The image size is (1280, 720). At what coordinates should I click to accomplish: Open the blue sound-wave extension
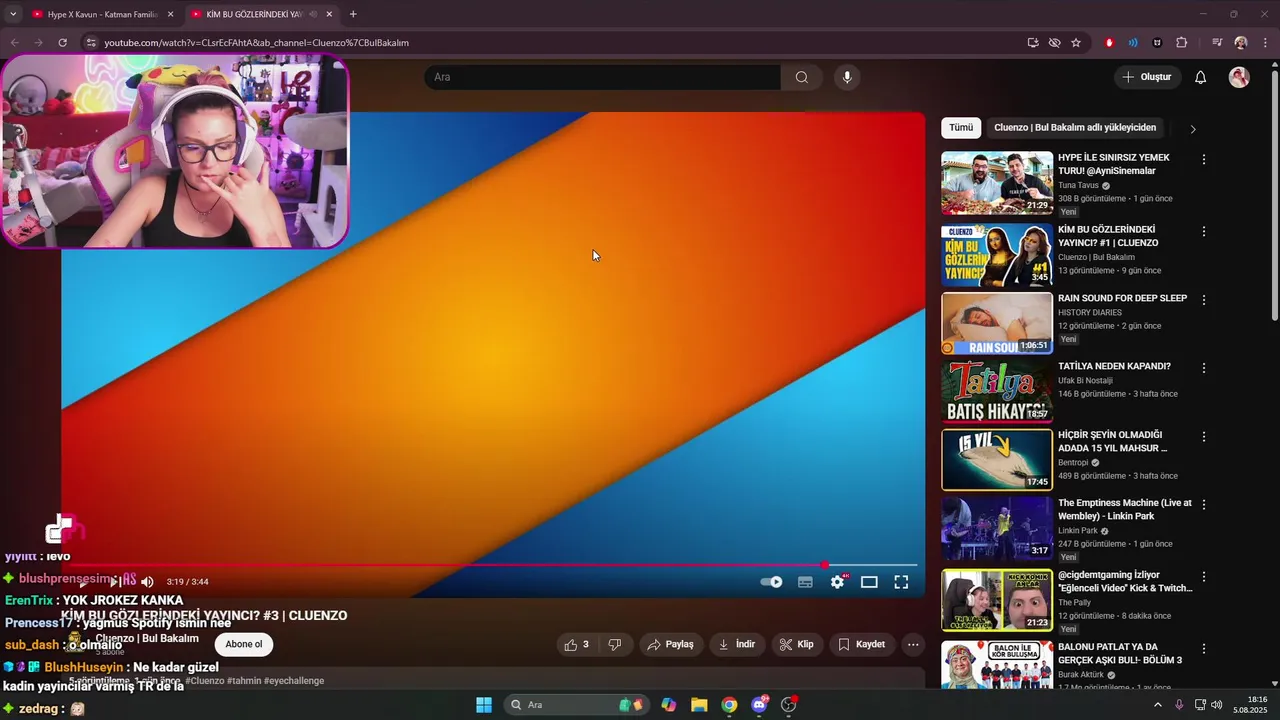pyautogui.click(x=1133, y=43)
